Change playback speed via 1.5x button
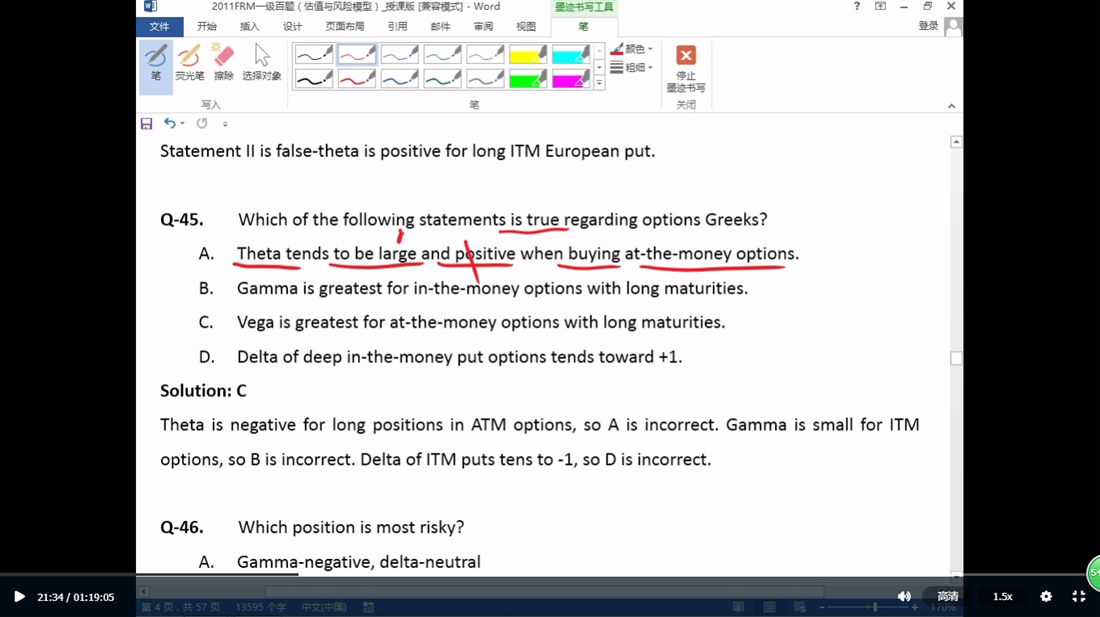 (x=1002, y=596)
